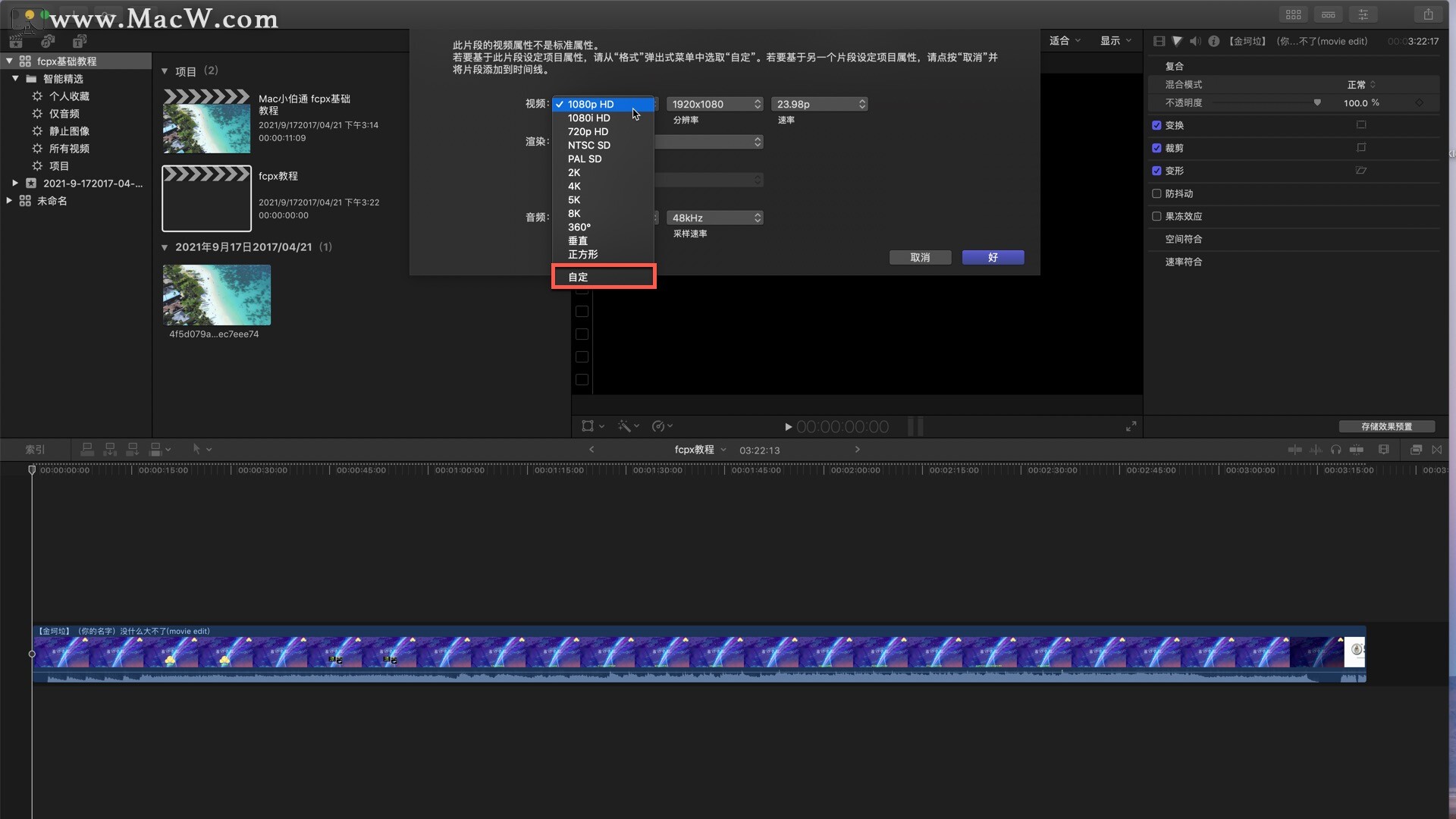This screenshot has height=819, width=1456.
Task: Enable the 防抖动 stabilization checkbox
Action: 1156,193
